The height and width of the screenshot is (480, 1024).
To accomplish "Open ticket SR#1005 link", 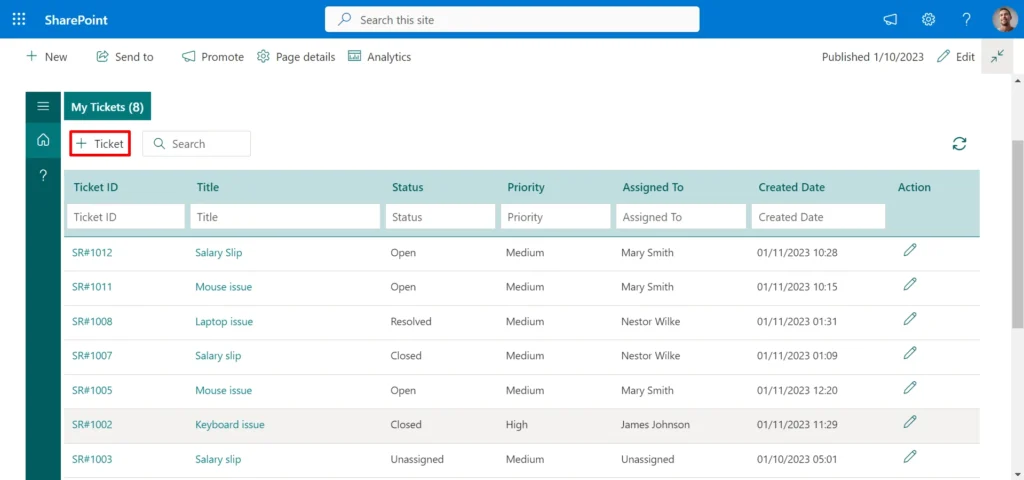I will (x=92, y=391).
